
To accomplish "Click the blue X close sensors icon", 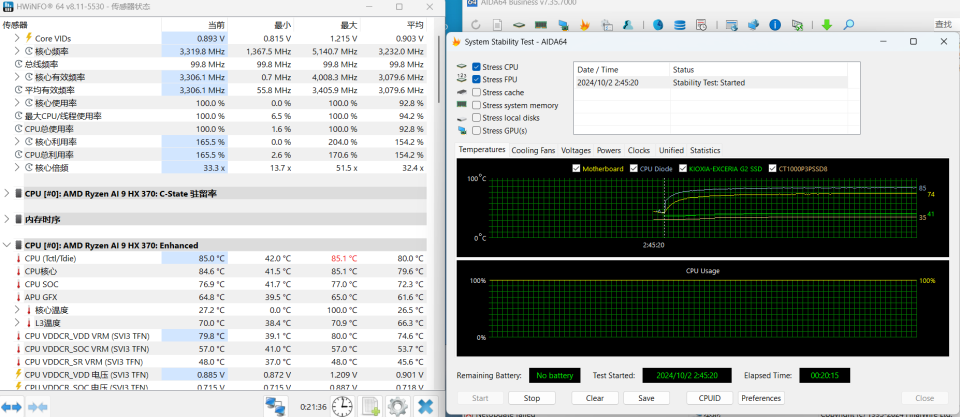I will [x=426, y=406].
